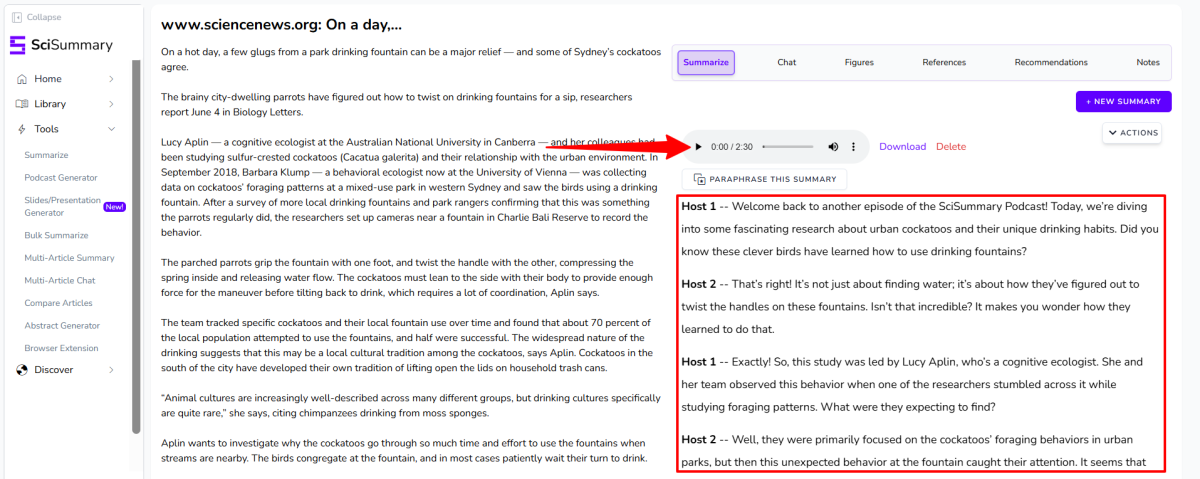Image resolution: width=1200 pixels, height=479 pixels.
Task: Select Summarize in the Tools menu
Action: pos(46,155)
